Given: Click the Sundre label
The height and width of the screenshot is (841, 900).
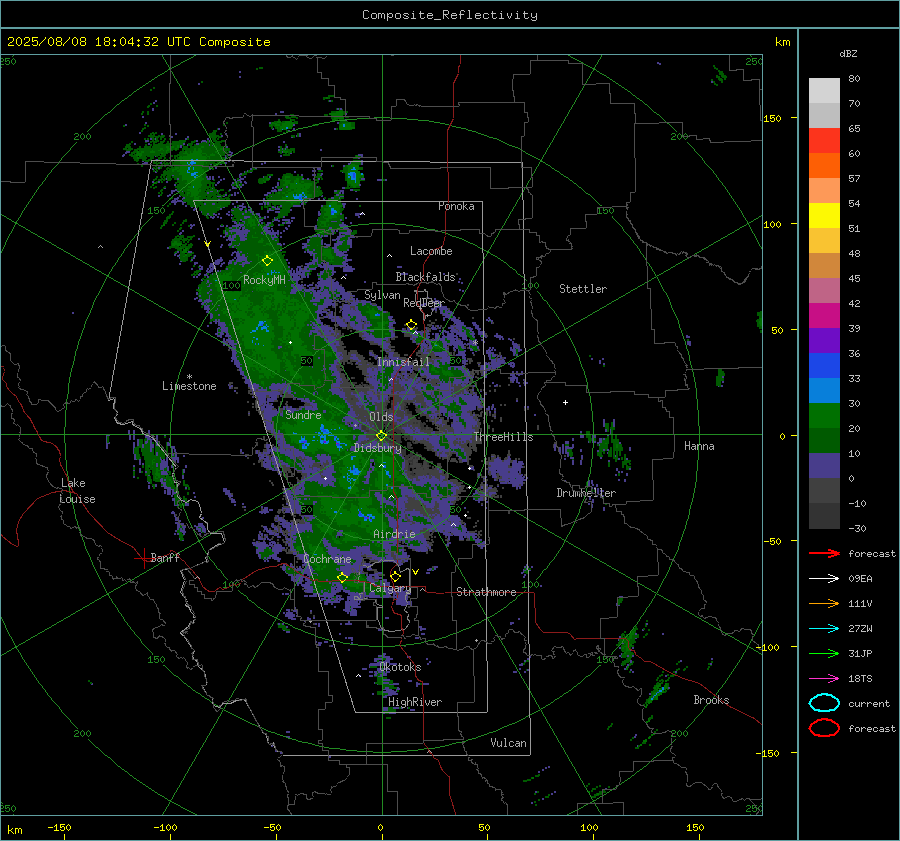Looking at the screenshot, I should [x=303, y=415].
